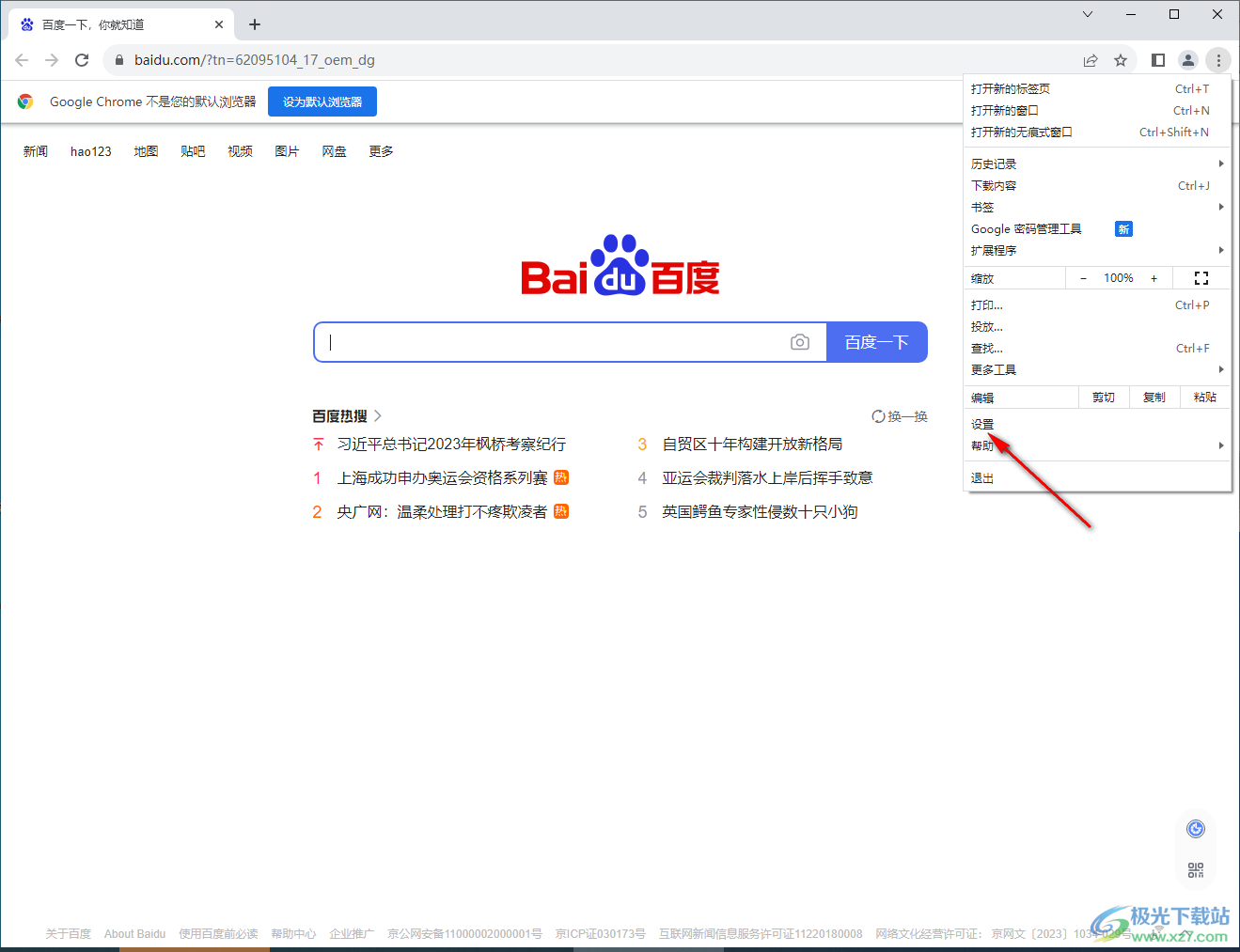Reload the page with the refresh icon
This screenshot has height=952, width=1240.
click(x=82, y=60)
